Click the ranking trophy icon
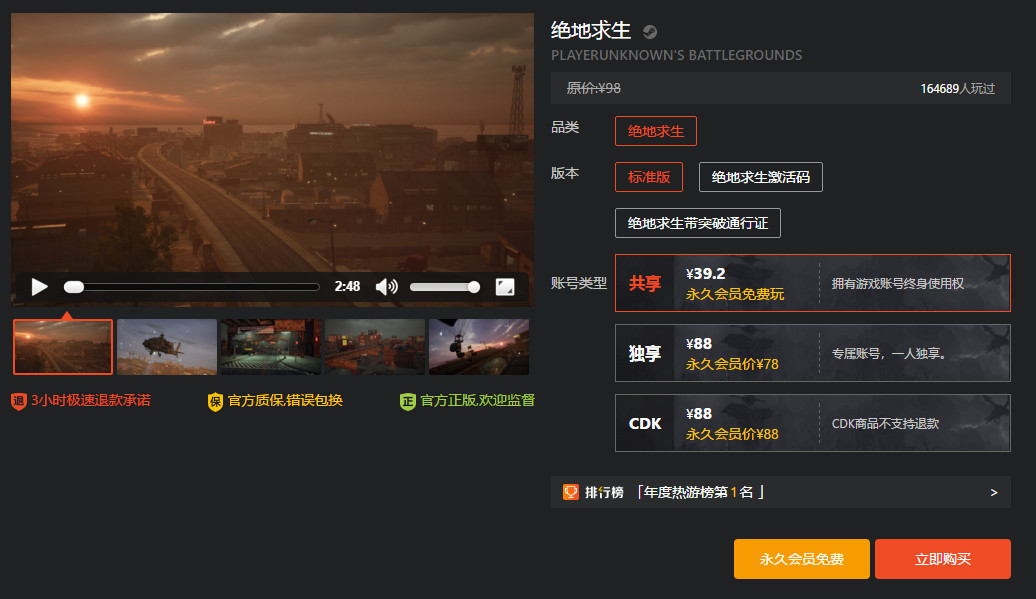 point(570,492)
